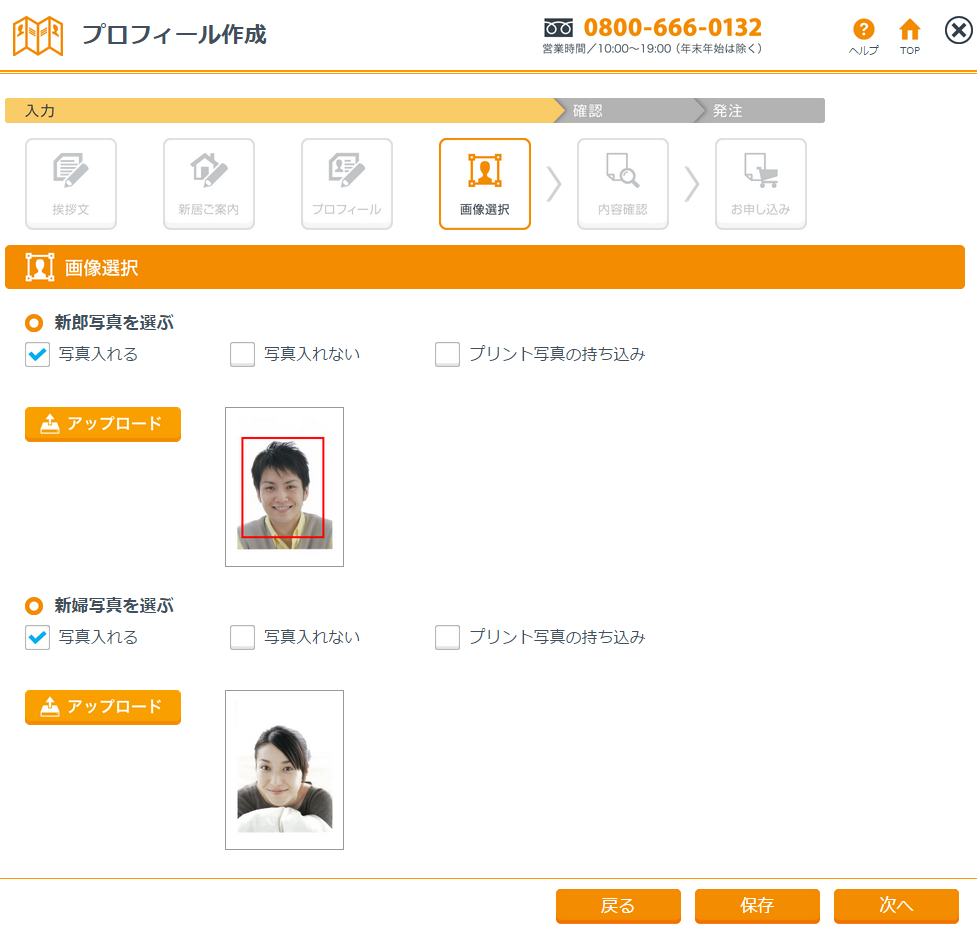Close the profile creation window
This screenshot has height=939, width=977.
coord(957,32)
